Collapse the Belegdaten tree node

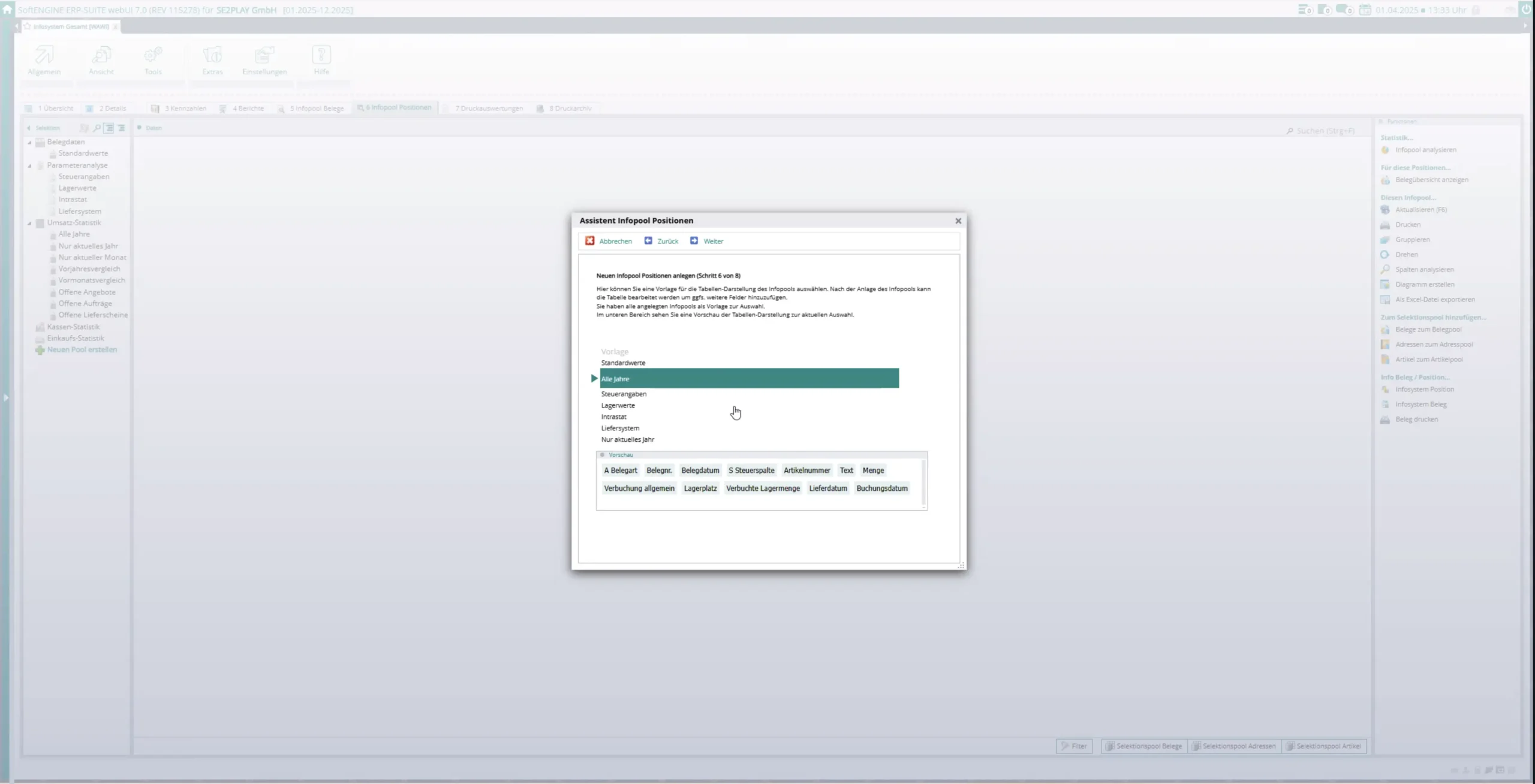tap(29, 143)
